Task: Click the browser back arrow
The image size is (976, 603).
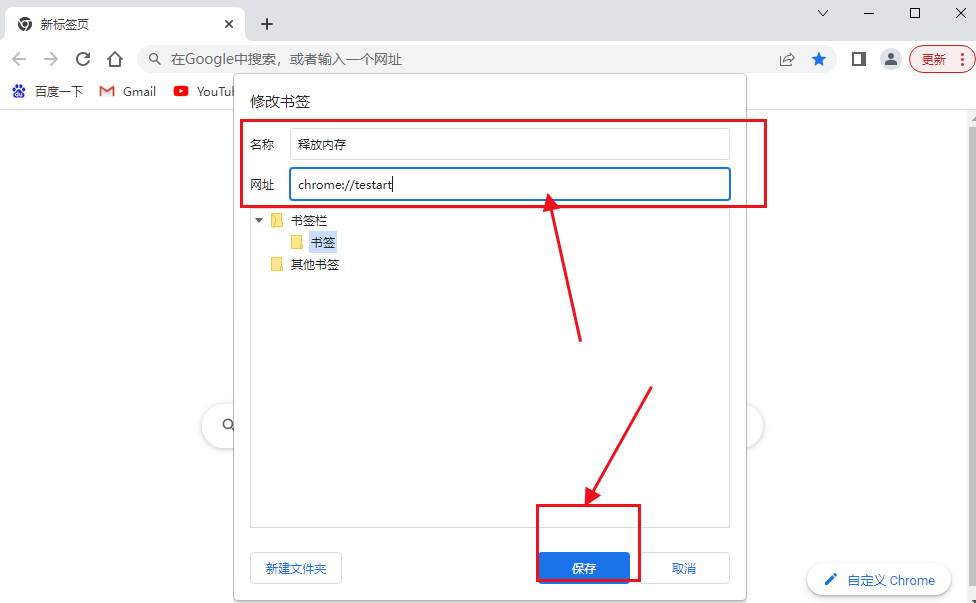Action: 19,59
